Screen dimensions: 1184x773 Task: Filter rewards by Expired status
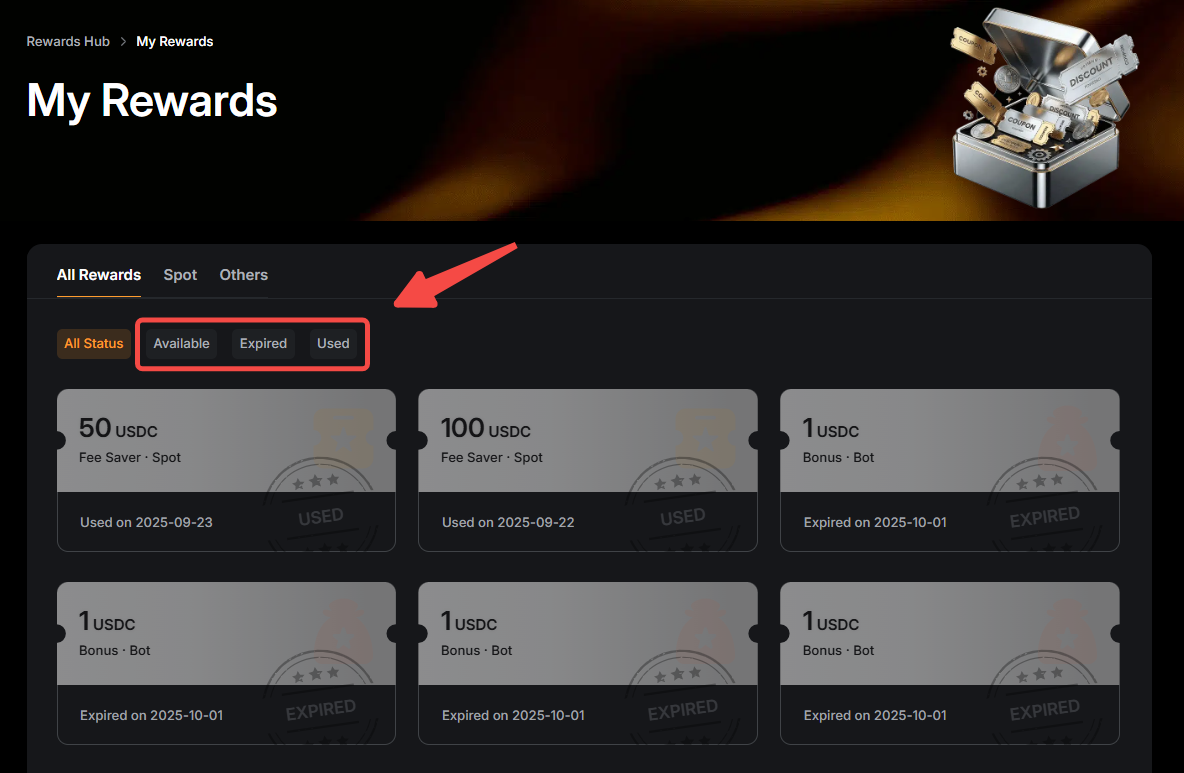coord(264,343)
